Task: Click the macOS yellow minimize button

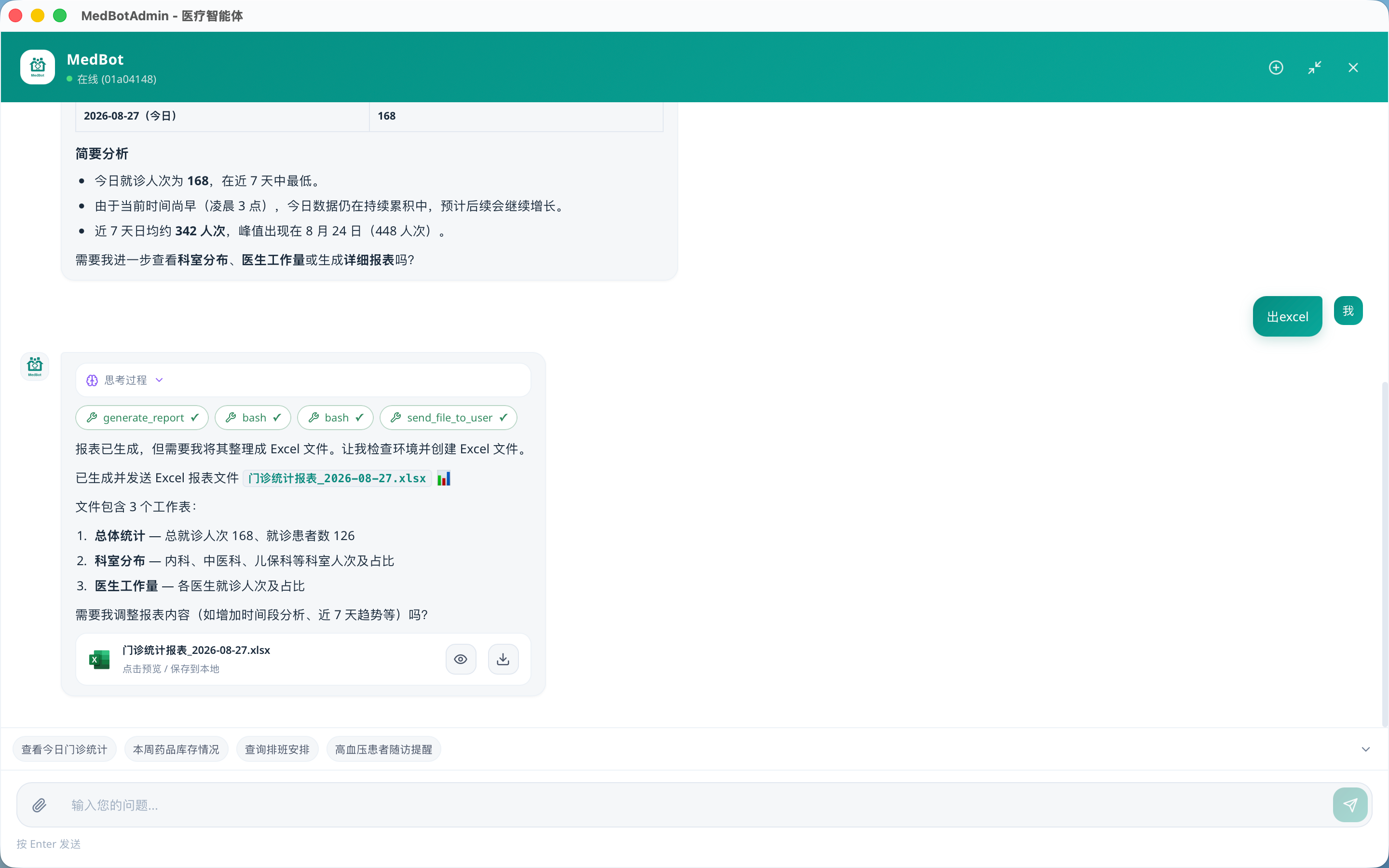Action: tap(38, 15)
